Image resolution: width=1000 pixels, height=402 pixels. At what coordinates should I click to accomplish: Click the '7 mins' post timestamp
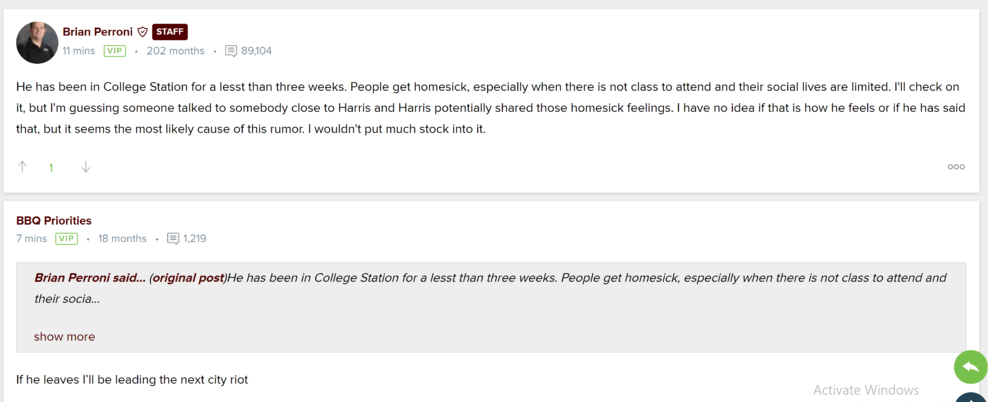32,239
